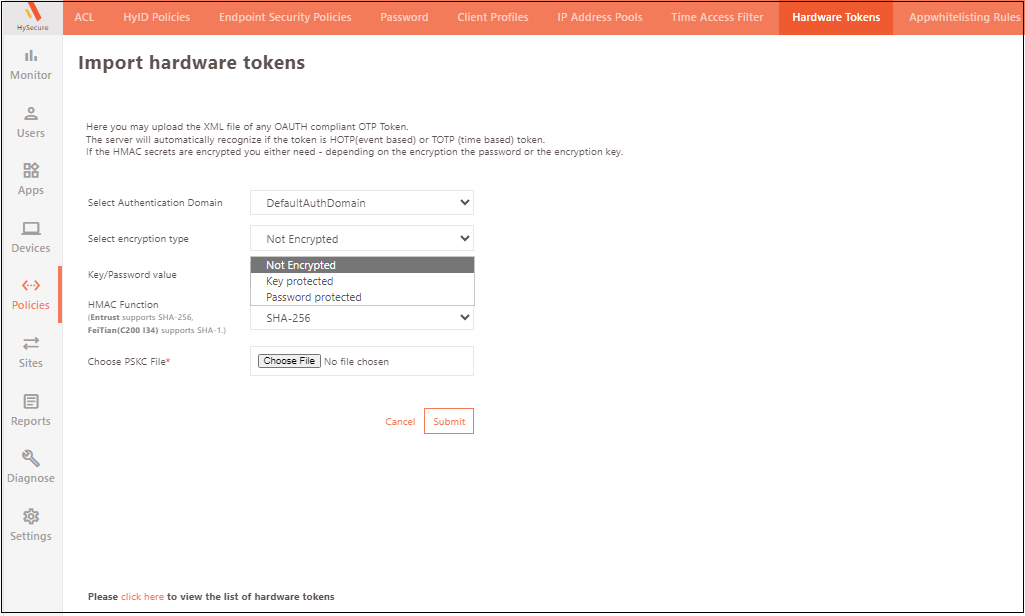1025x616 pixels.
Task: Select the Password protected option
Action: click(314, 297)
